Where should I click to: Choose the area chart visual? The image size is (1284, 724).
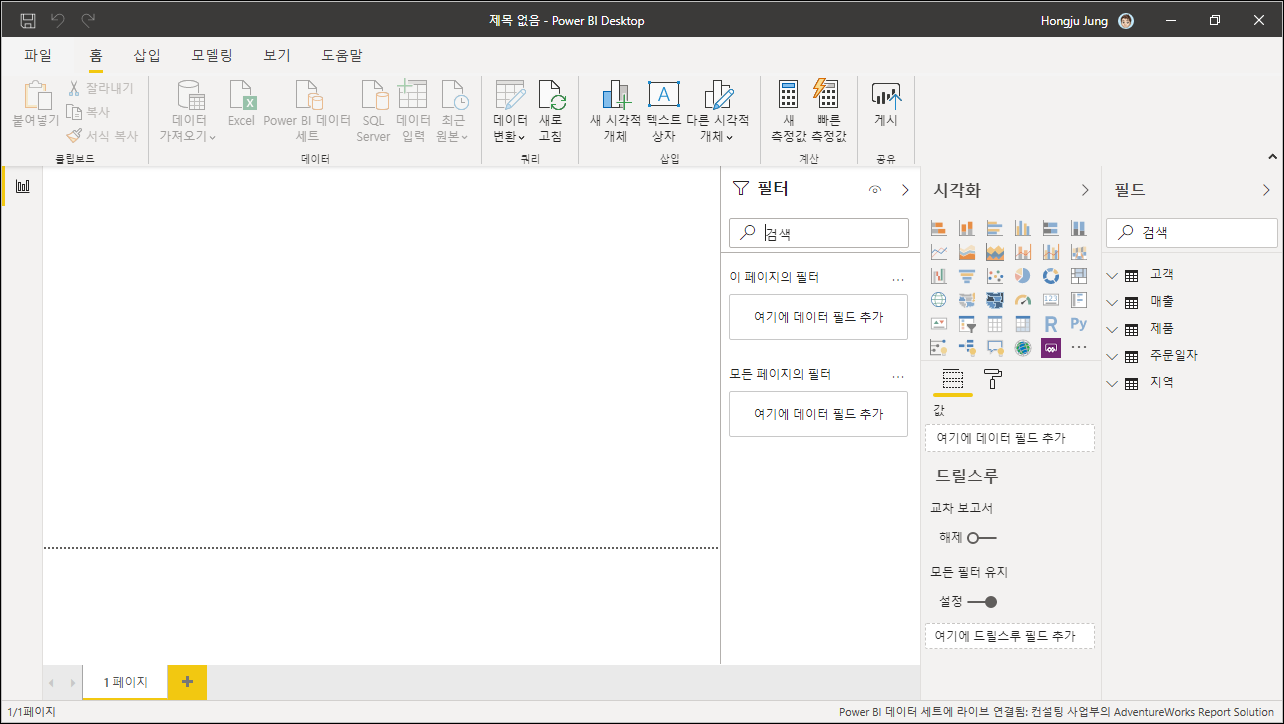point(966,252)
